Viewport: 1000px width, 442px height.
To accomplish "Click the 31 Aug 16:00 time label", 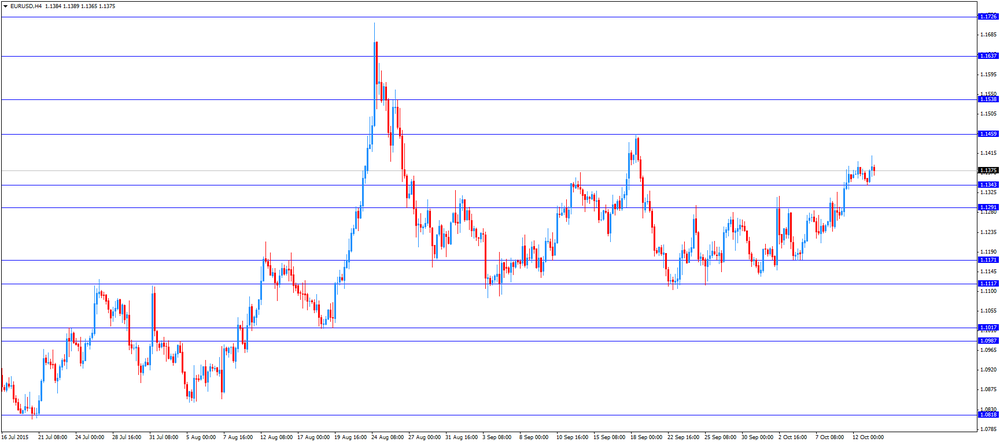I will 460,438.
